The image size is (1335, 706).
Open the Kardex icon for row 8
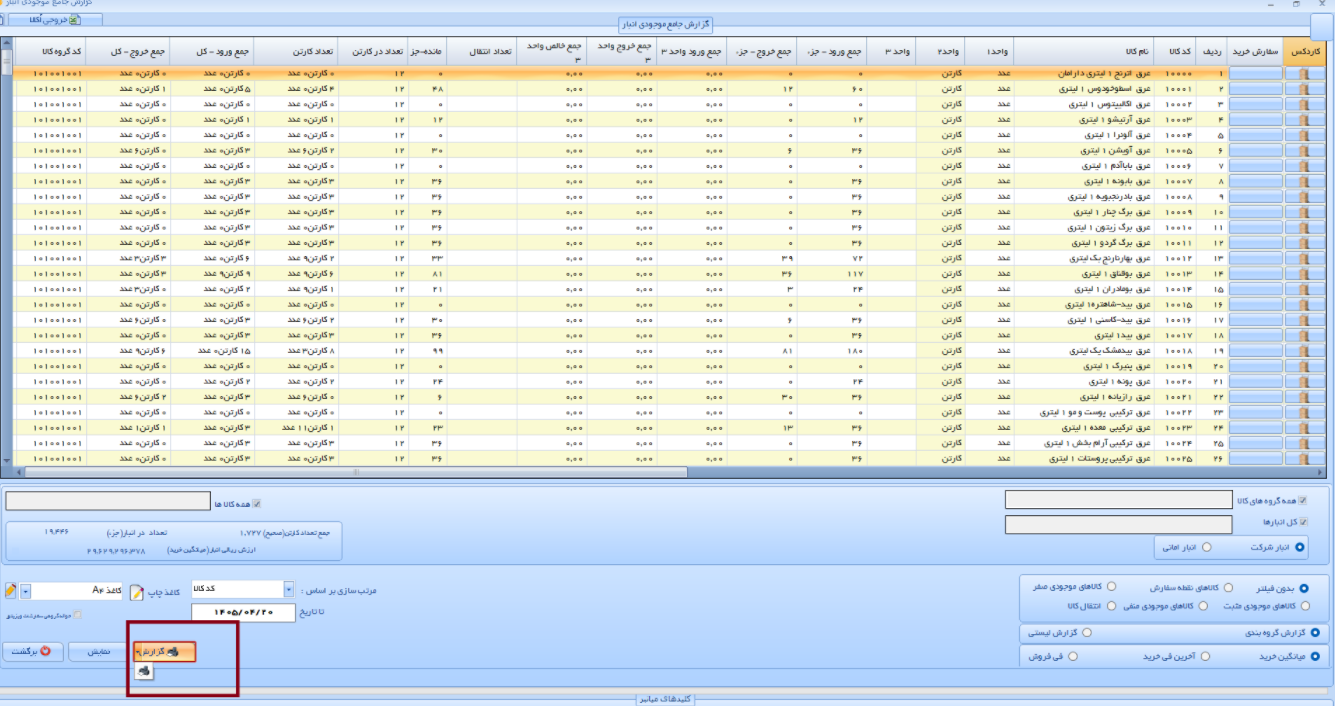(1304, 181)
